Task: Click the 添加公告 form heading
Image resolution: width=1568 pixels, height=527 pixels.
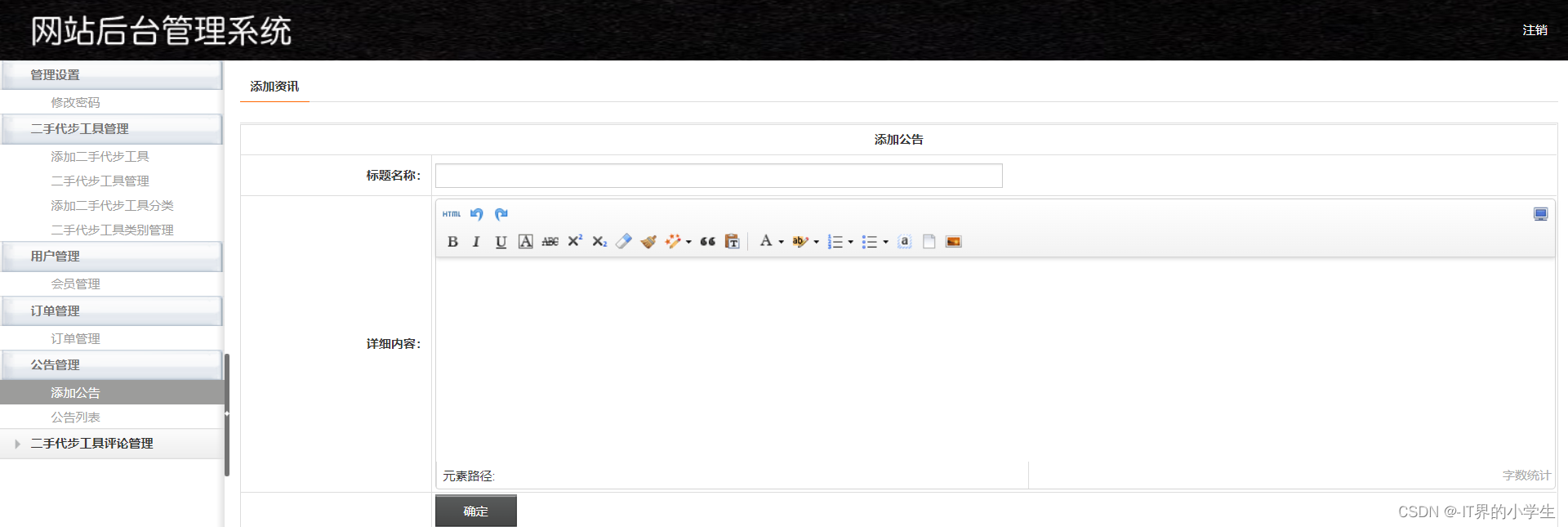Action: (898, 140)
